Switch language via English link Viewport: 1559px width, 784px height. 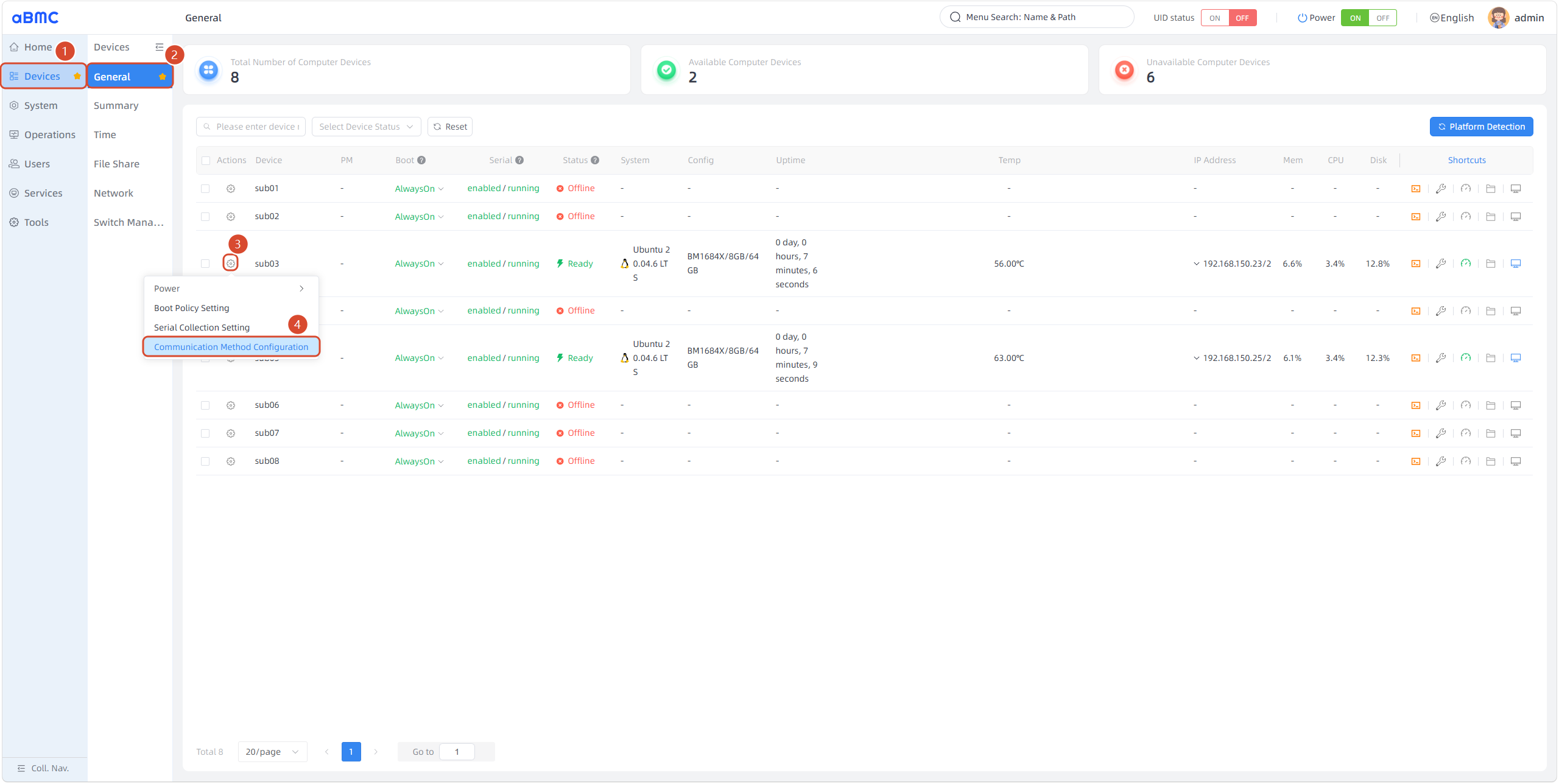(x=1452, y=18)
